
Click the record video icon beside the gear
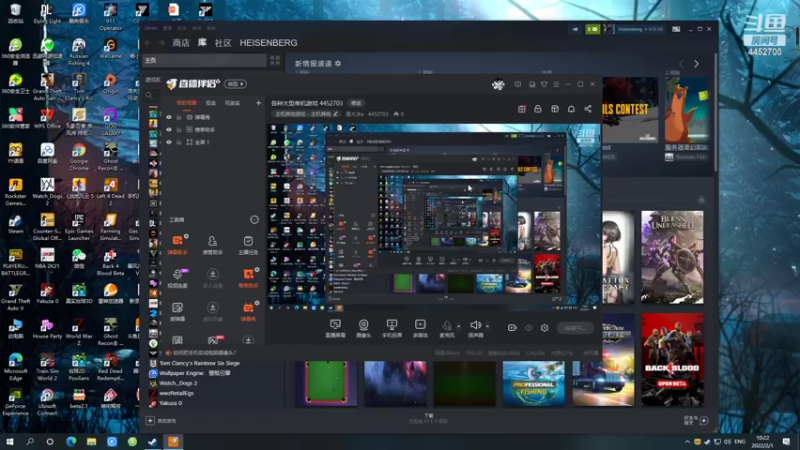click(x=512, y=328)
